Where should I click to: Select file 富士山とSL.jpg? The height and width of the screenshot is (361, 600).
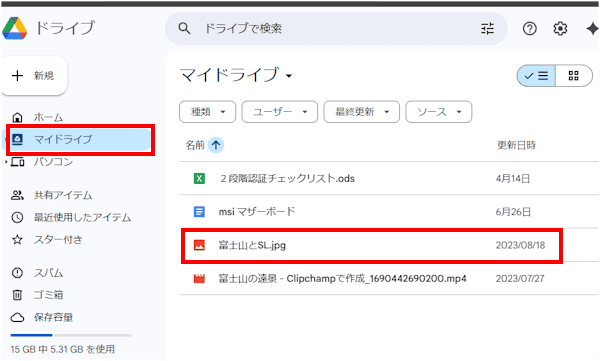(x=389, y=245)
